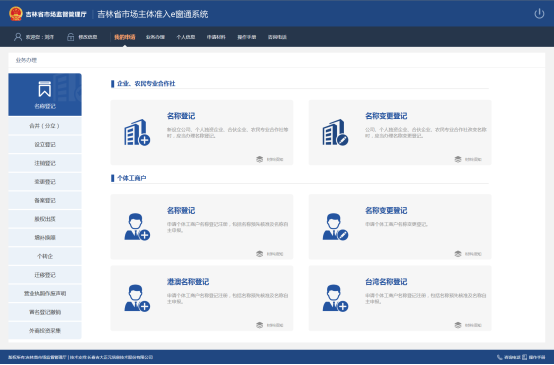
Task: Click materials icon in 台湾名称登记 card
Action: pyautogui.click(x=458, y=325)
